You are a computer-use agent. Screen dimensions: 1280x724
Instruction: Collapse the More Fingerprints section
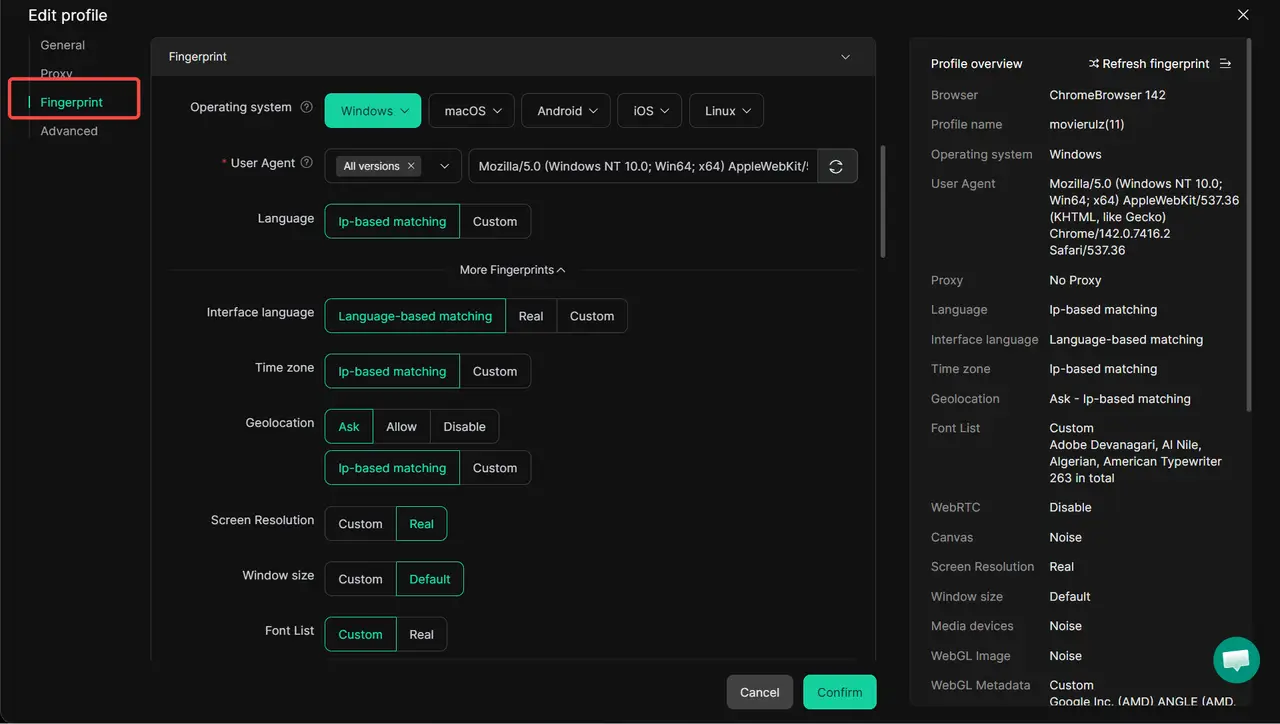click(x=512, y=270)
